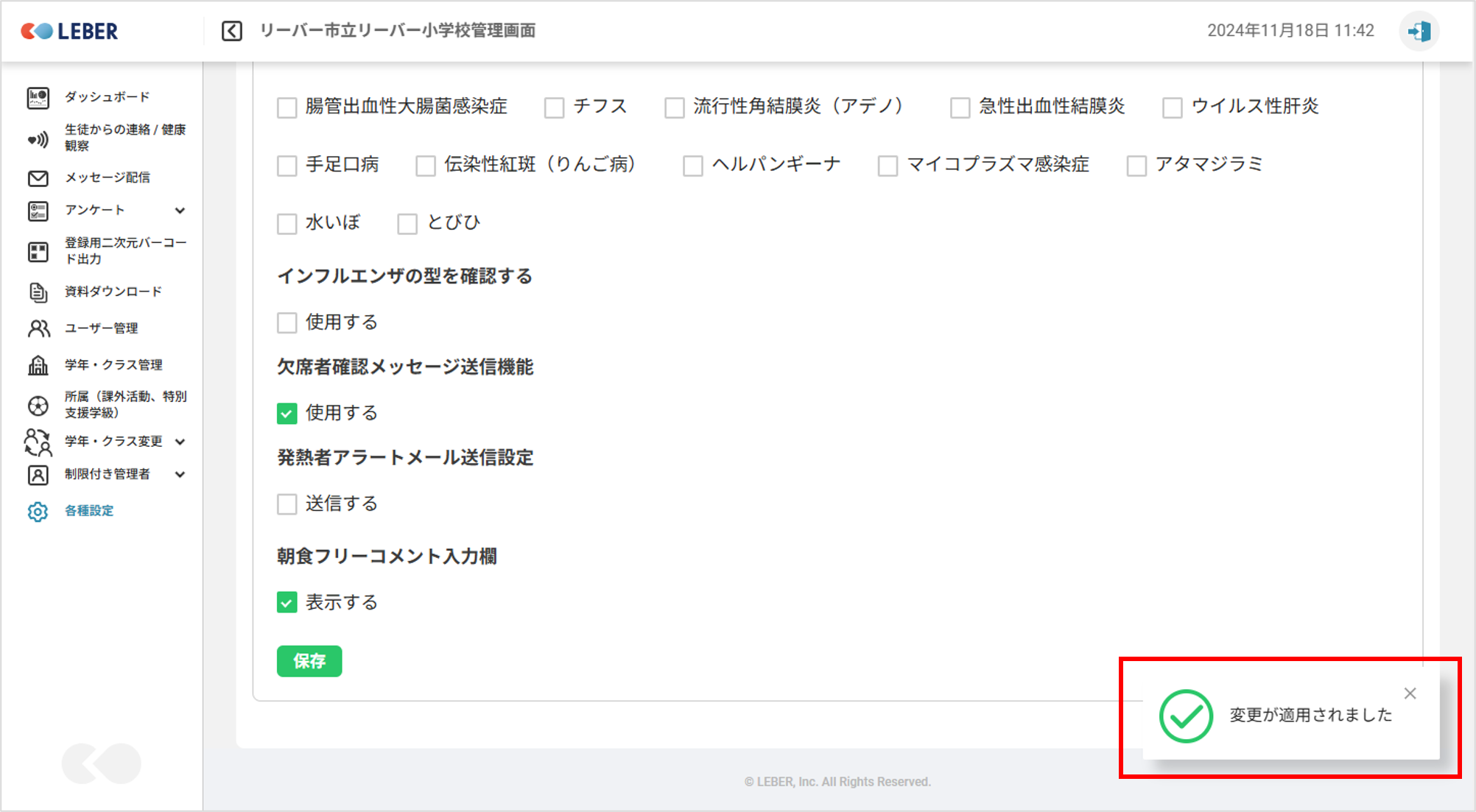The width and height of the screenshot is (1476, 812).
Task: Check the 手足口病 disease checkbox
Action: (287, 166)
